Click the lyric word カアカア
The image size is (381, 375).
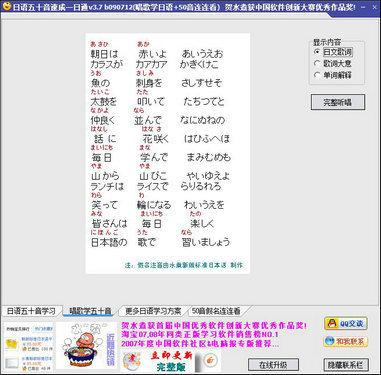[151, 64]
